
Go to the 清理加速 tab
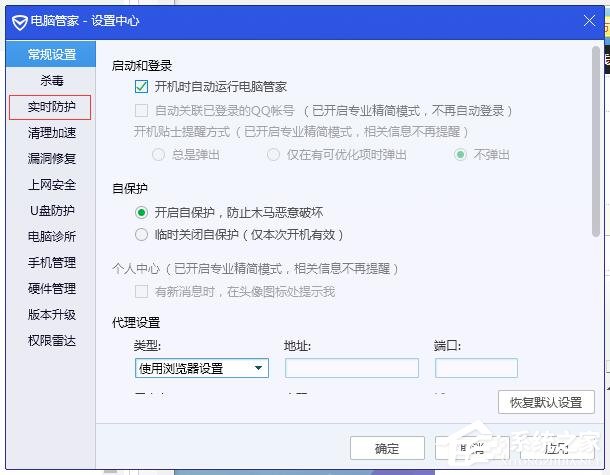click(51, 133)
